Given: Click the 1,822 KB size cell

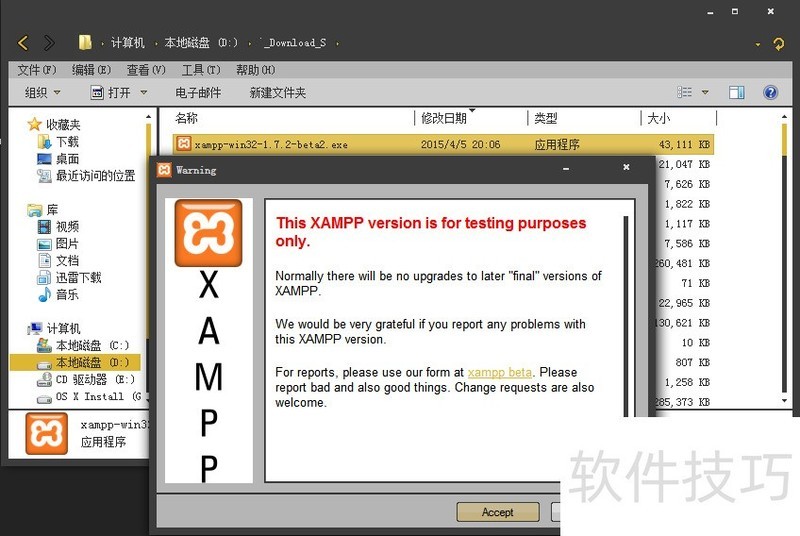Looking at the screenshot, I should pyautogui.click(x=686, y=204).
